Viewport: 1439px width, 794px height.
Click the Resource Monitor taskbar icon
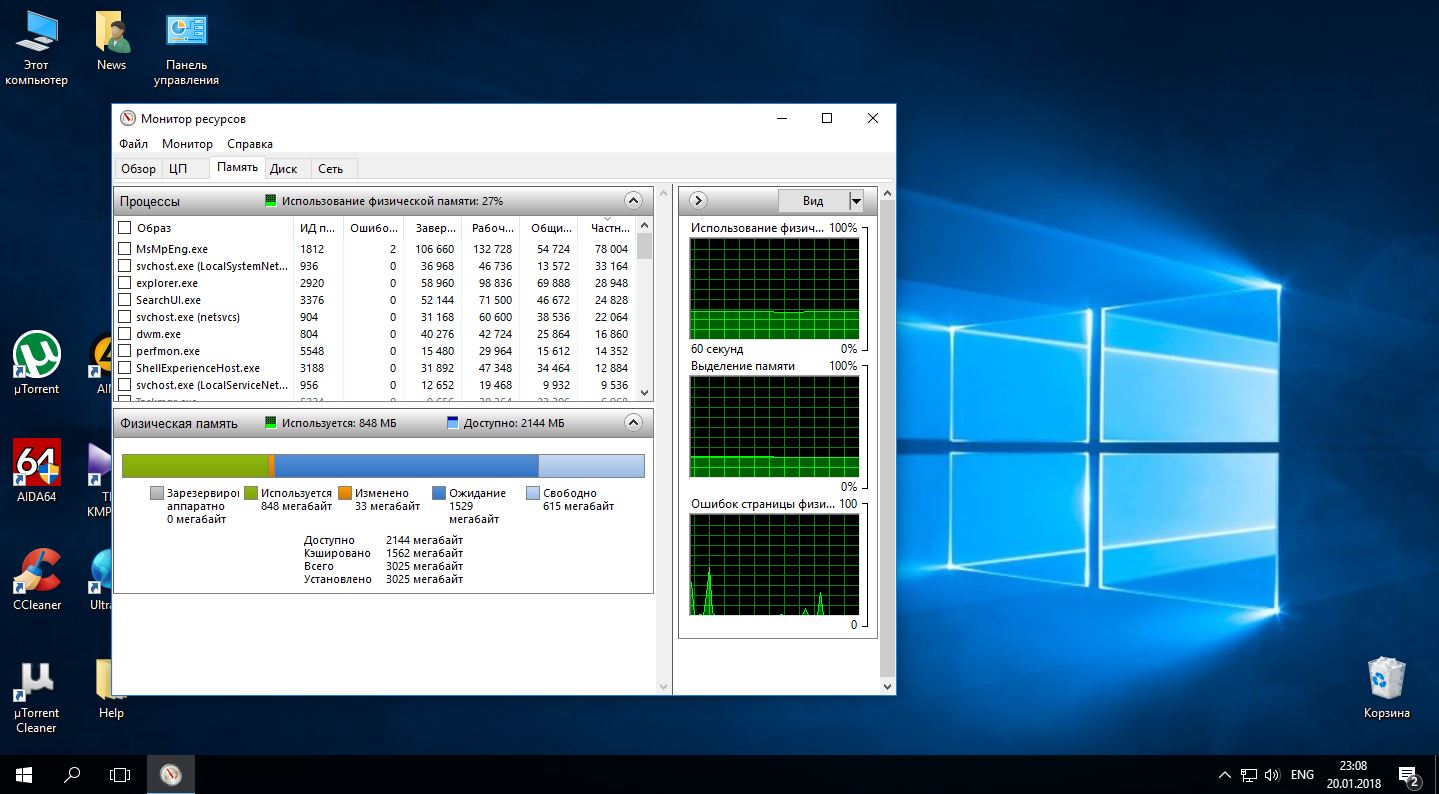point(171,774)
